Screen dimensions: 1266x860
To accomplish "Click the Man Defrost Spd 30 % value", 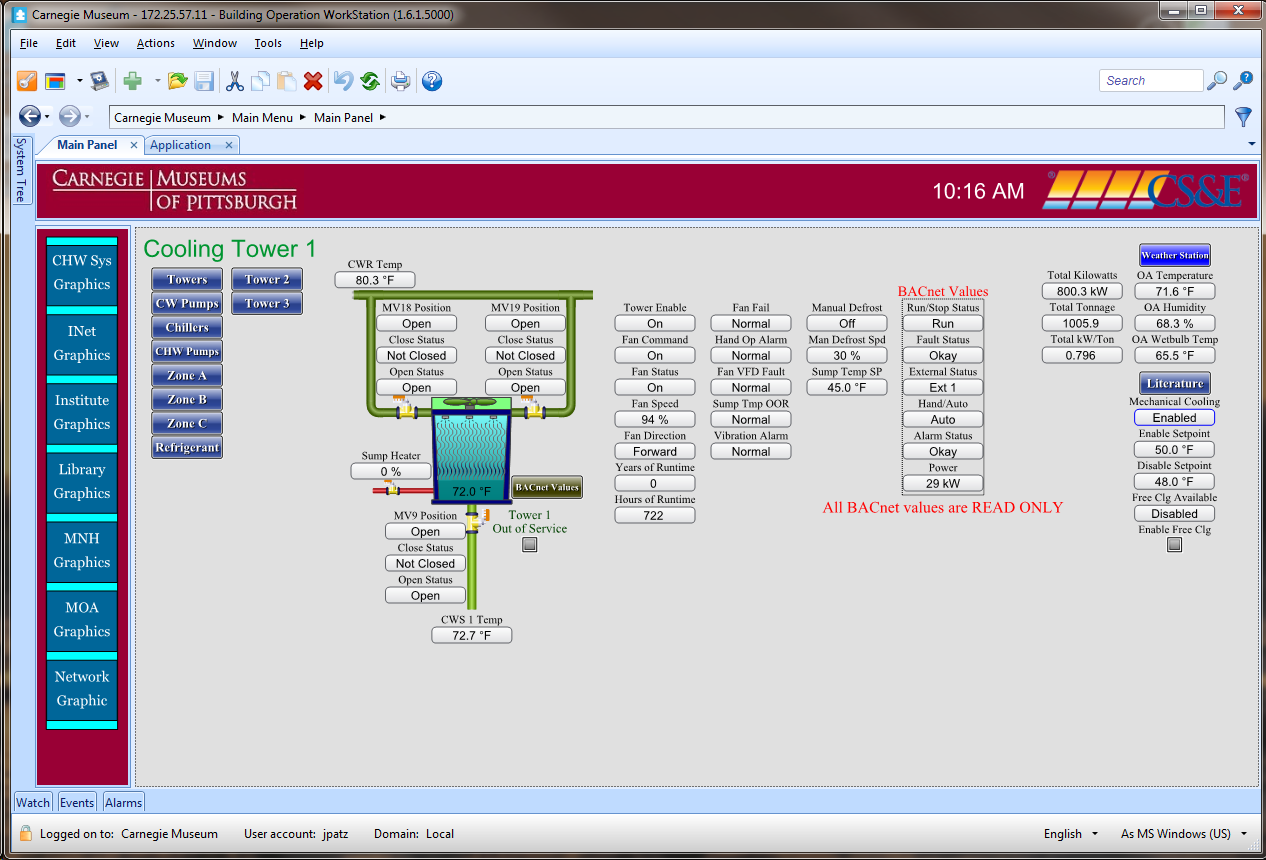I will [847, 356].
